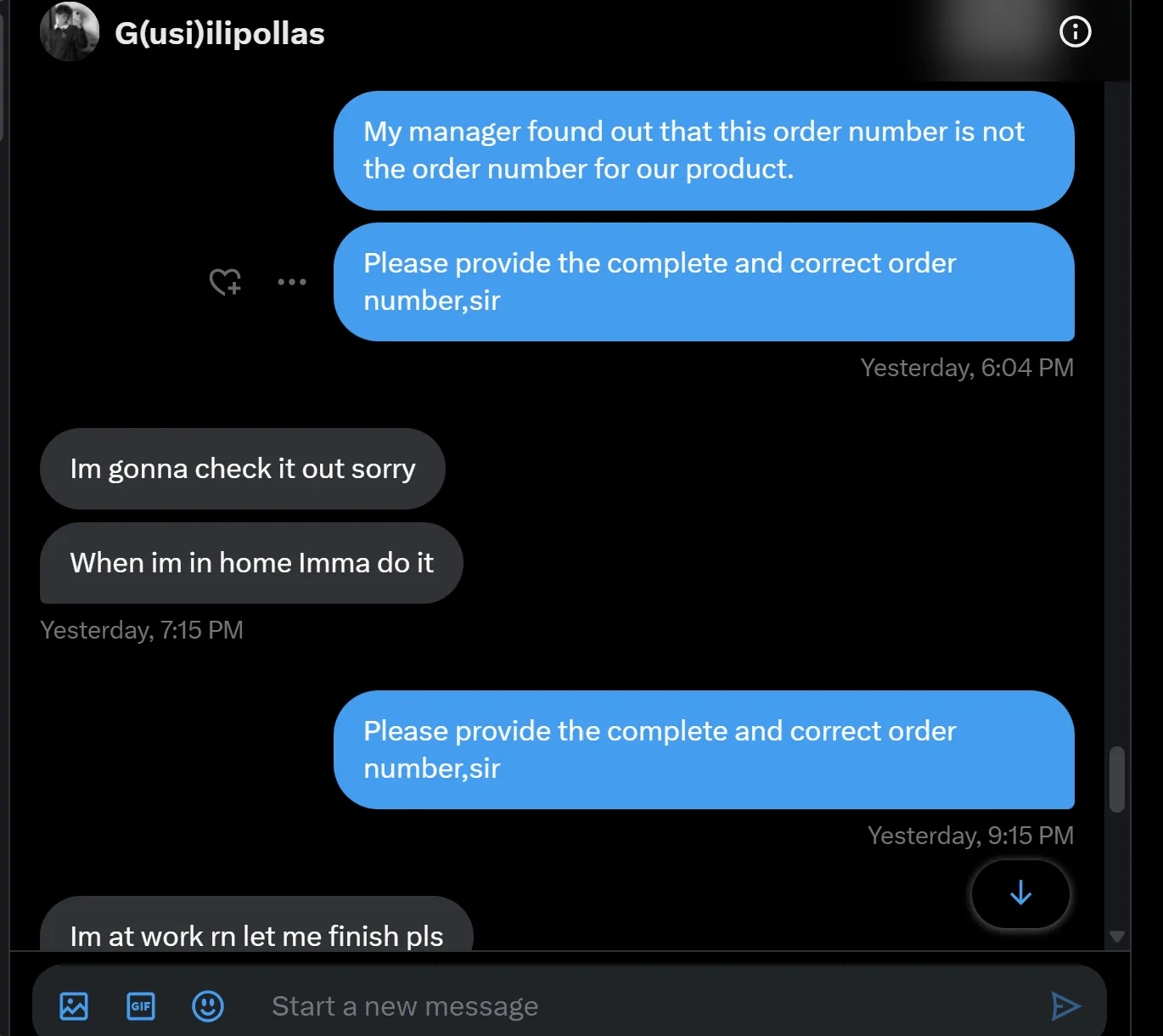Viewport: 1163px width, 1036px height.
Task: Open conversation info icon
Action: [1075, 32]
